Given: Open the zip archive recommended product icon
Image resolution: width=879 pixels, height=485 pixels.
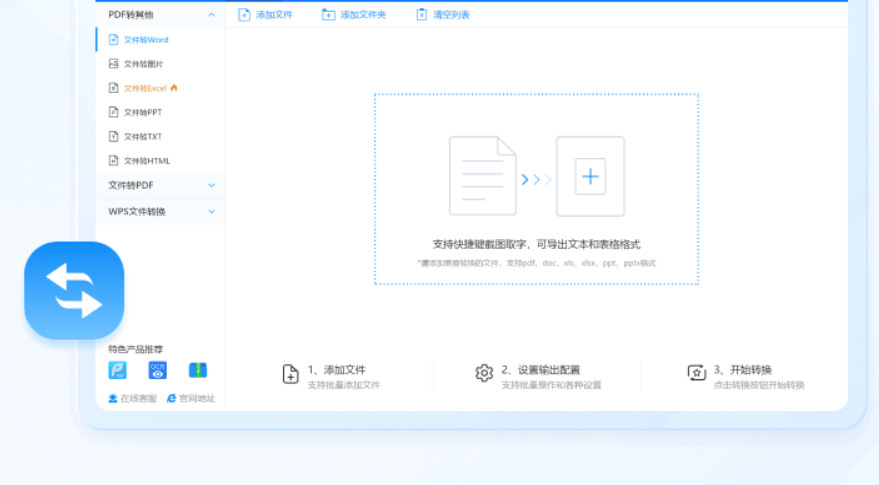Looking at the screenshot, I should click(x=198, y=370).
